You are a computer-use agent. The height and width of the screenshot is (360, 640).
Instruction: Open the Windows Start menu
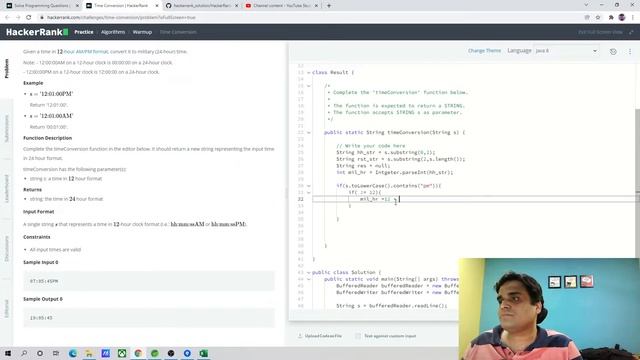(x=8, y=353)
